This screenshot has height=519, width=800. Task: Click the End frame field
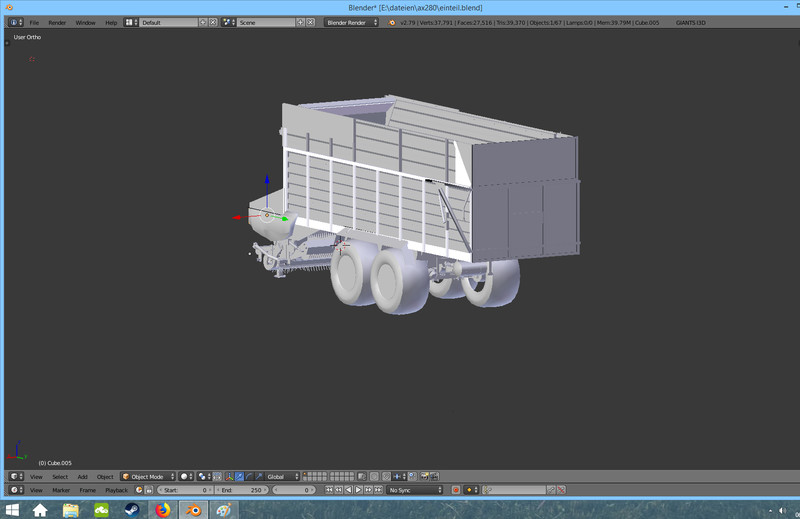click(240, 490)
